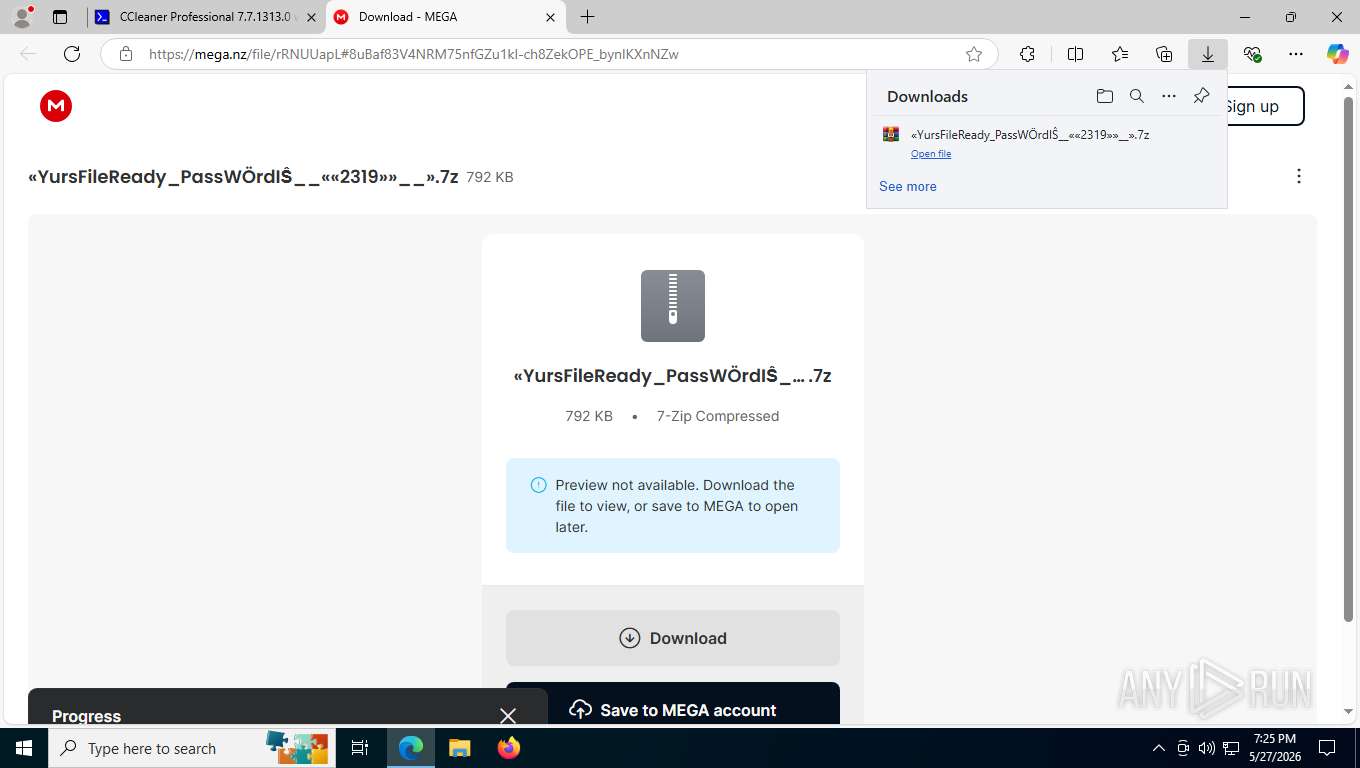Click the file name in Downloads panel
The height and width of the screenshot is (768, 1360).
pyautogui.click(x=1030, y=134)
